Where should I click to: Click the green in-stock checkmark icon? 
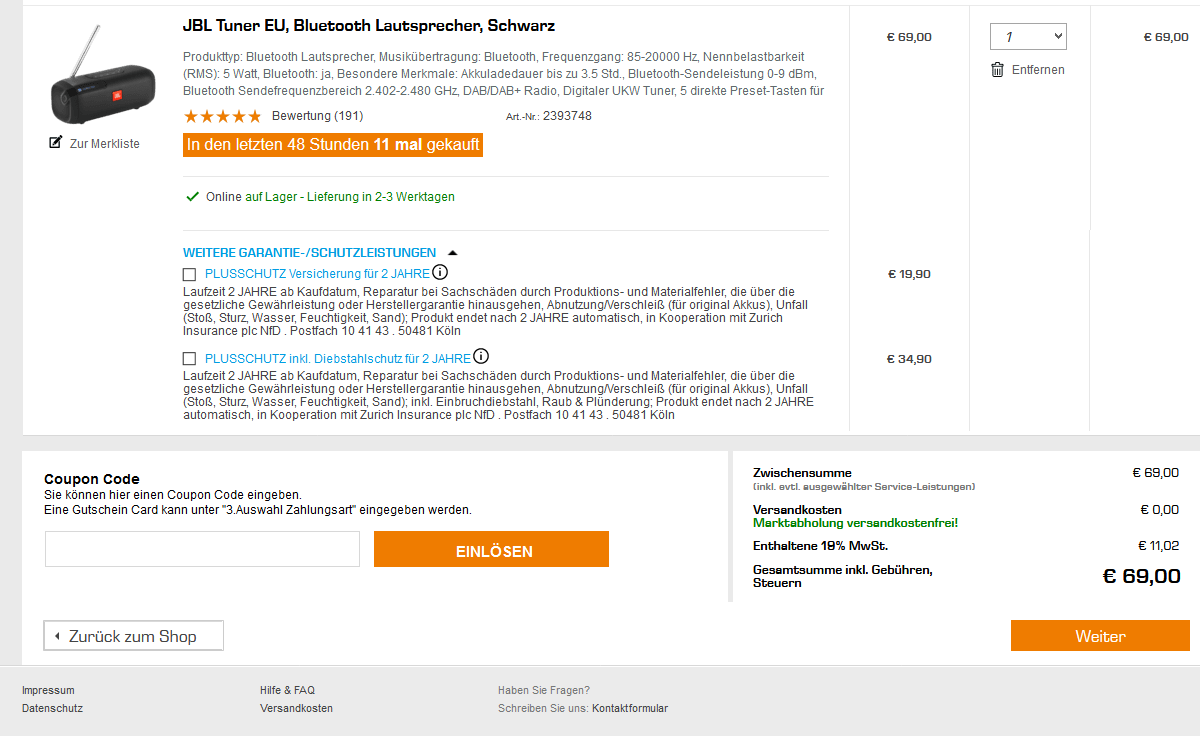(192, 197)
